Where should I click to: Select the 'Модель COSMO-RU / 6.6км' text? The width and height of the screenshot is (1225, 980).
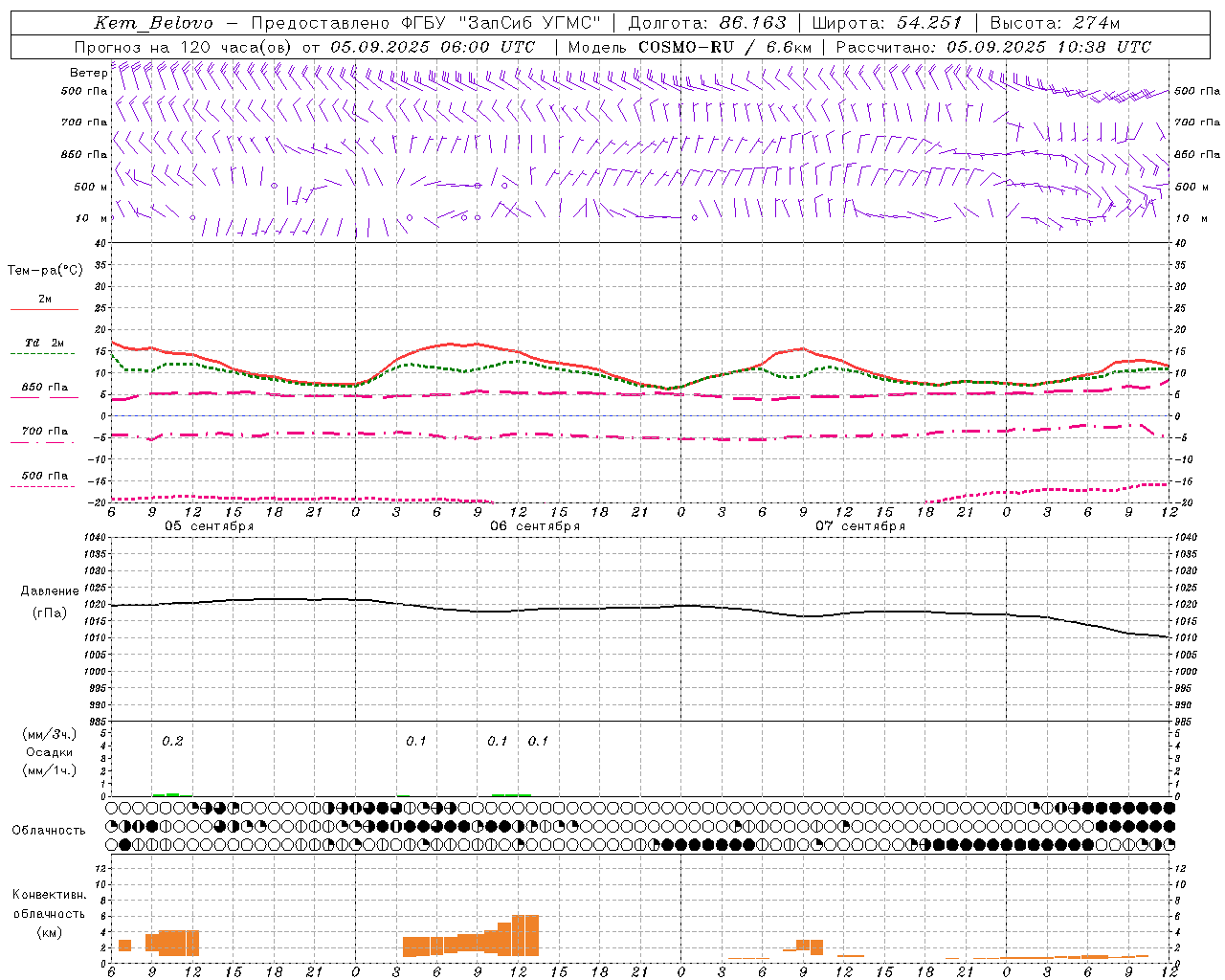[x=690, y=47]
